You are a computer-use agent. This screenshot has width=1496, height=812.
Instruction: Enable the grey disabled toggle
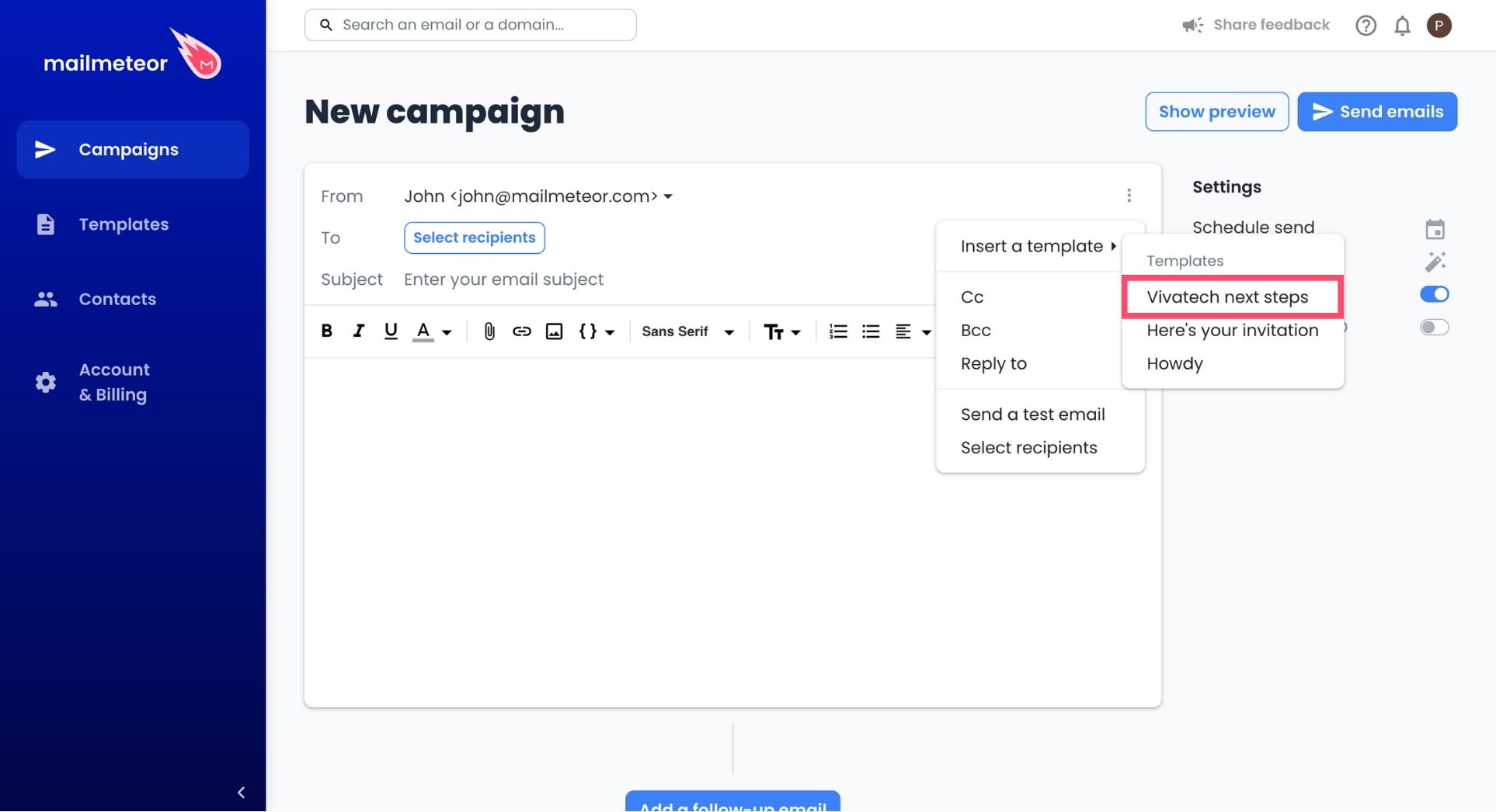click(x=1435, y=328)
